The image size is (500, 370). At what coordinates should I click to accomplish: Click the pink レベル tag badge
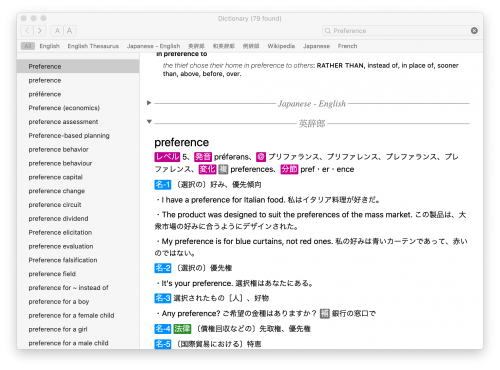[x=167, y=157]
